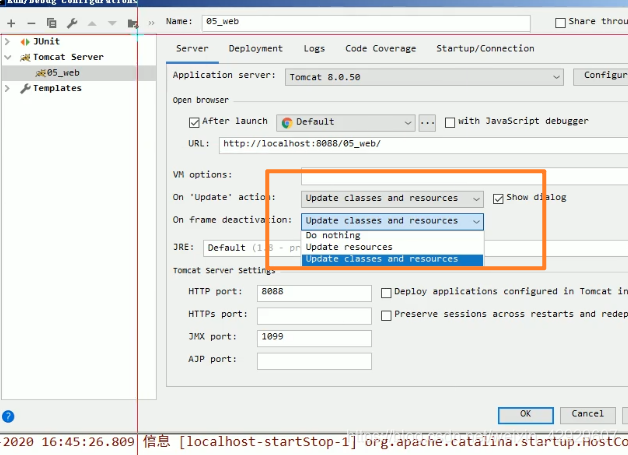
Task: Click the Configure button
Action: 600,77
